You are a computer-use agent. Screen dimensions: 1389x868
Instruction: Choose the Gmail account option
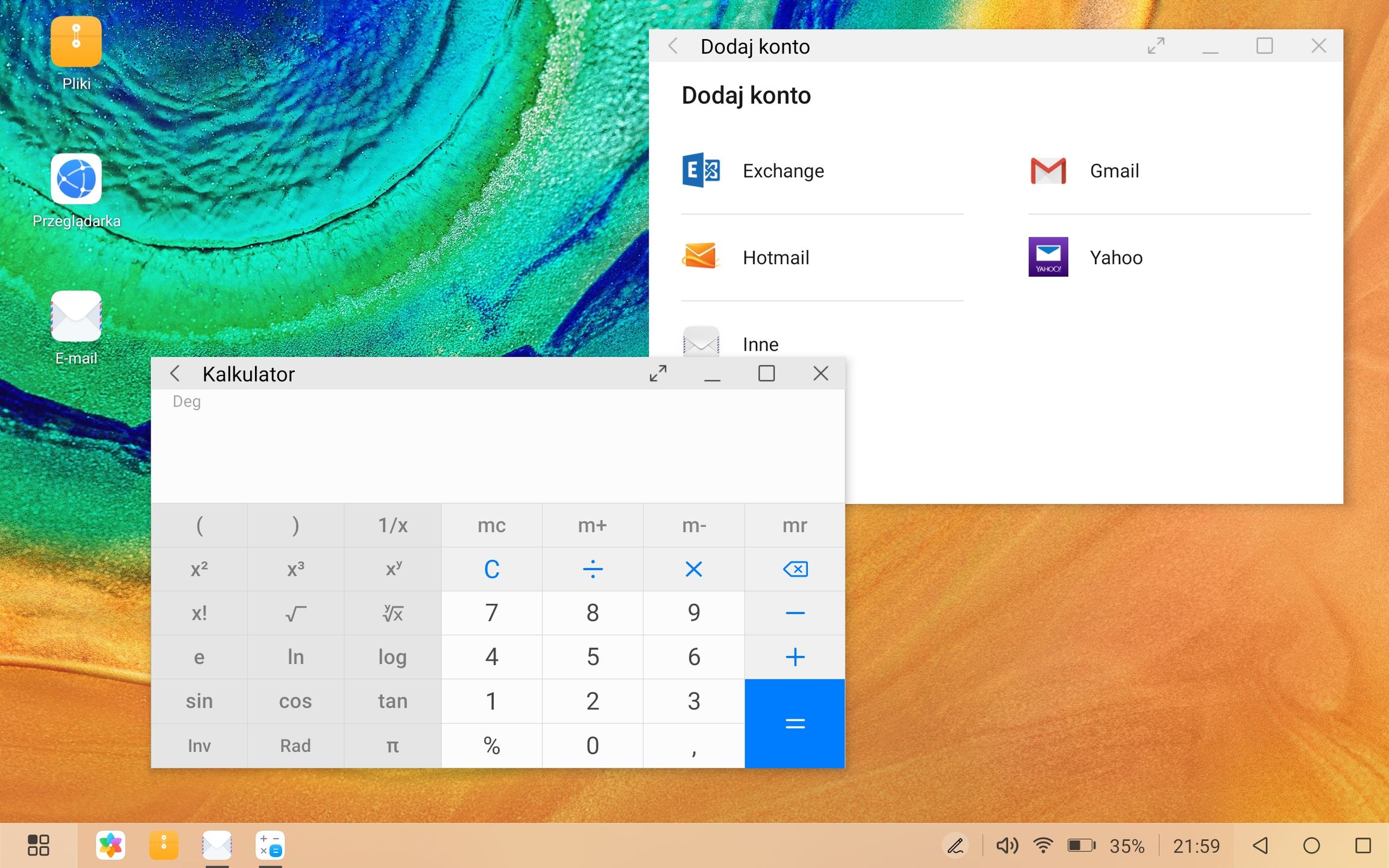1170,171
